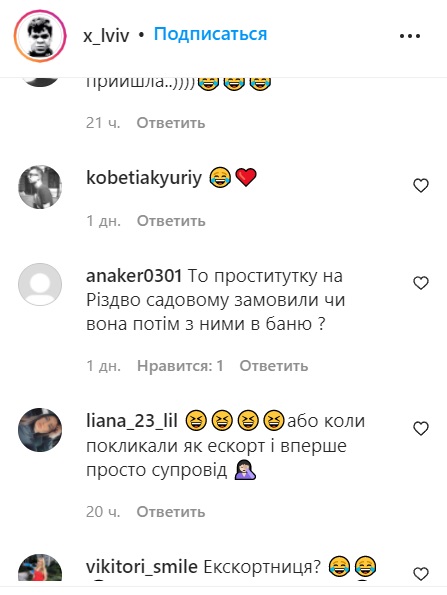The image size is (447, 595).
Task: Open the three-dot options menu
Action: [410, 36]
